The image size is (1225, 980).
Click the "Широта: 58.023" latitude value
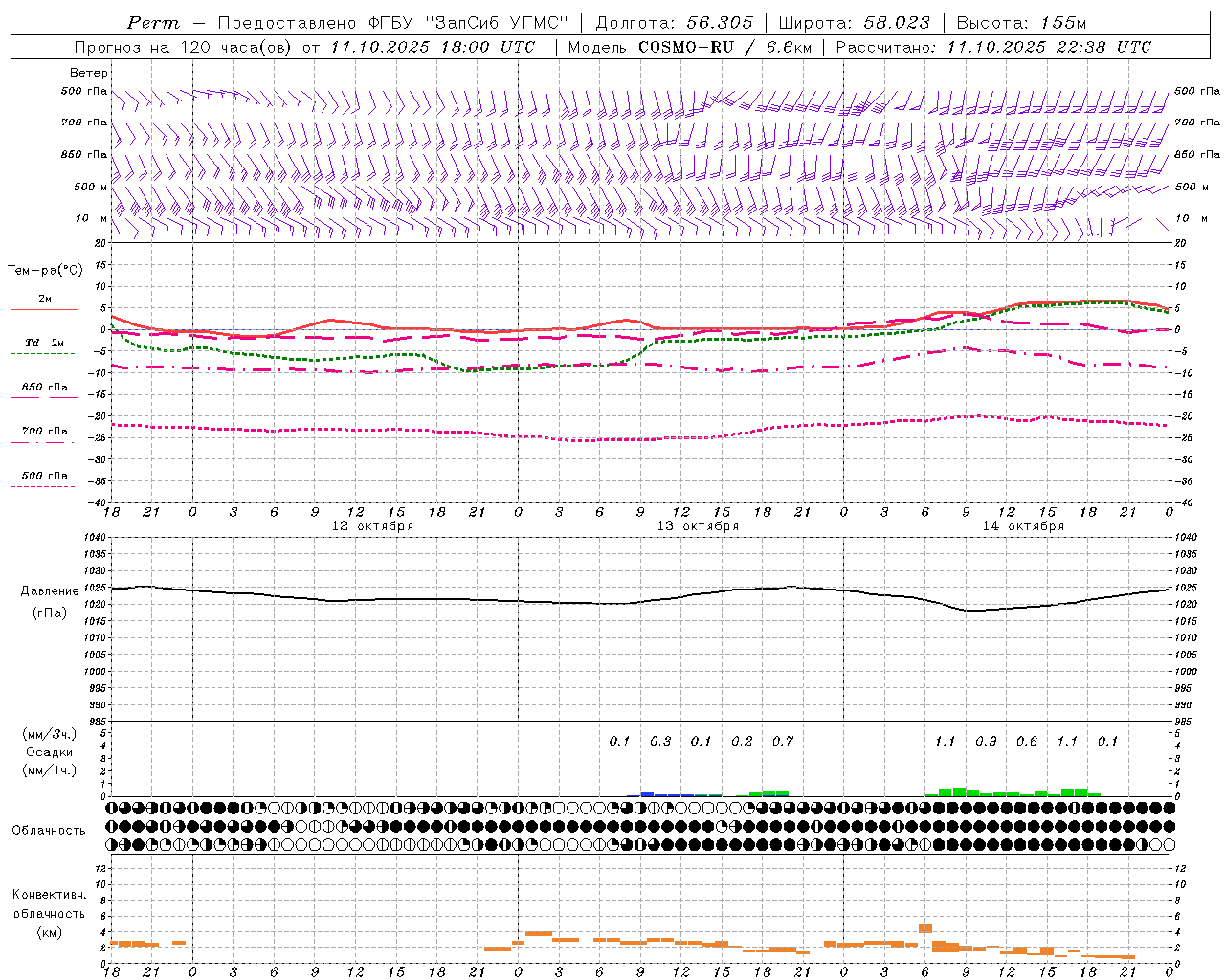pos(854,23)
